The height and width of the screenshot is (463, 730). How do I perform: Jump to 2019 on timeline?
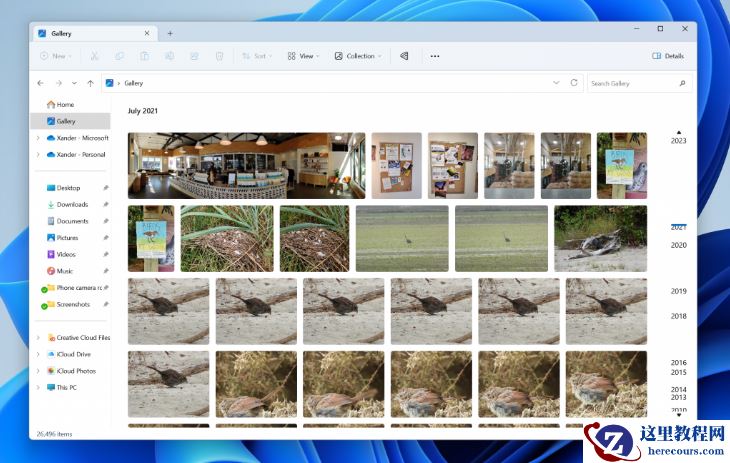678,291
